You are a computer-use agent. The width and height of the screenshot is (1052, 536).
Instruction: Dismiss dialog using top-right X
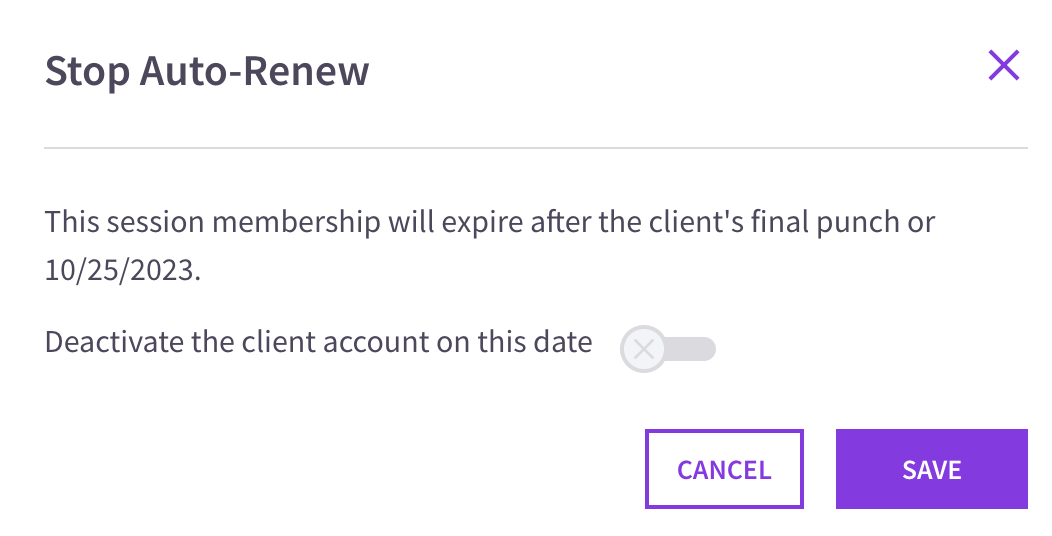[x=1004, y=65]
